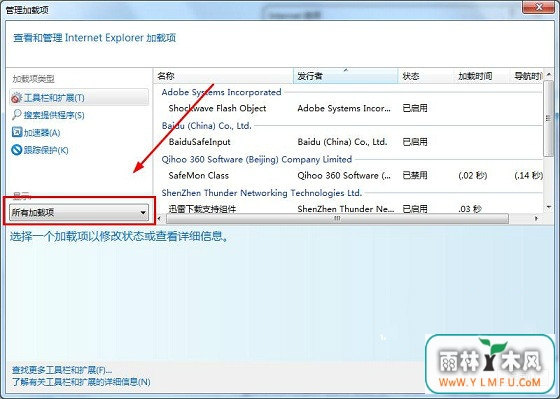This screenshot has width=560, height=399.
Task: Close the 管理加载项 dialog
Action: tap(539, 7)
